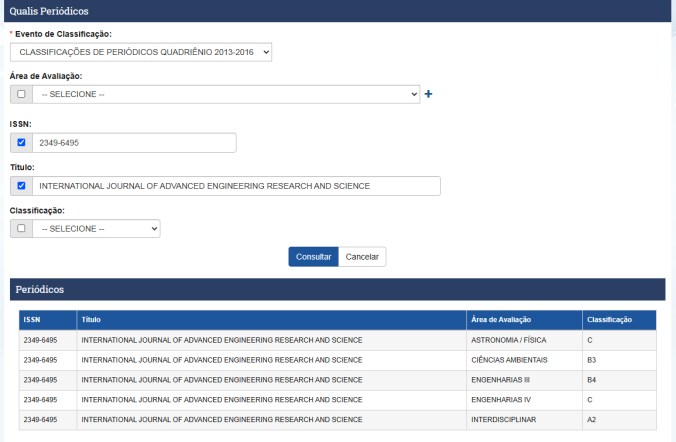Image resolution: width=676 pixels, height=442 pixels.
Task: Open the Evento de Classificação dropdown
Action: pos(141,53)
